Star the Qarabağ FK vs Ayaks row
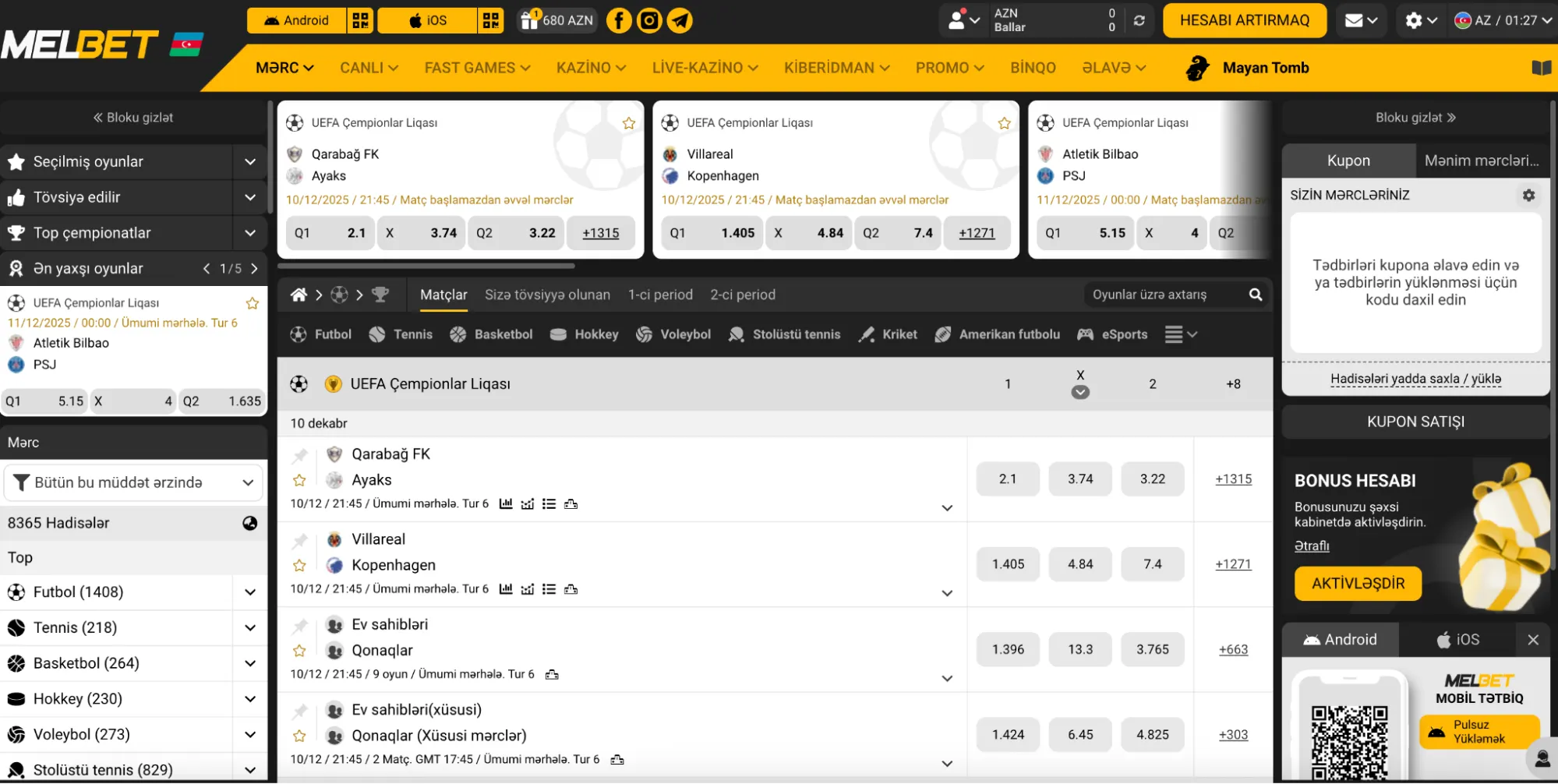The width and height of the screenshot is (1558, 784). [x=299, y=480]
